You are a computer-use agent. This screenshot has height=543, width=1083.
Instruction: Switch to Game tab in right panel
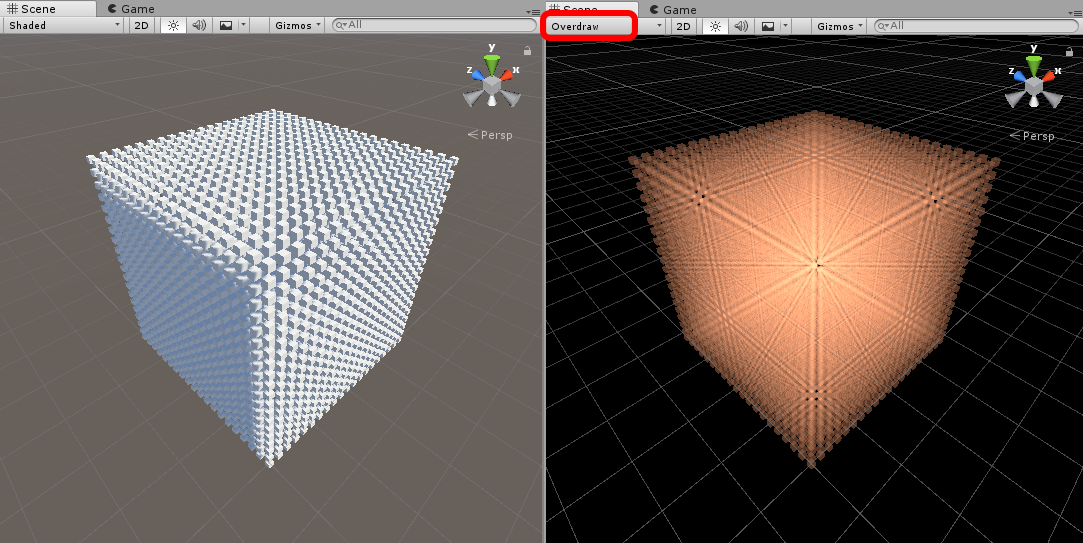[673, 10]
